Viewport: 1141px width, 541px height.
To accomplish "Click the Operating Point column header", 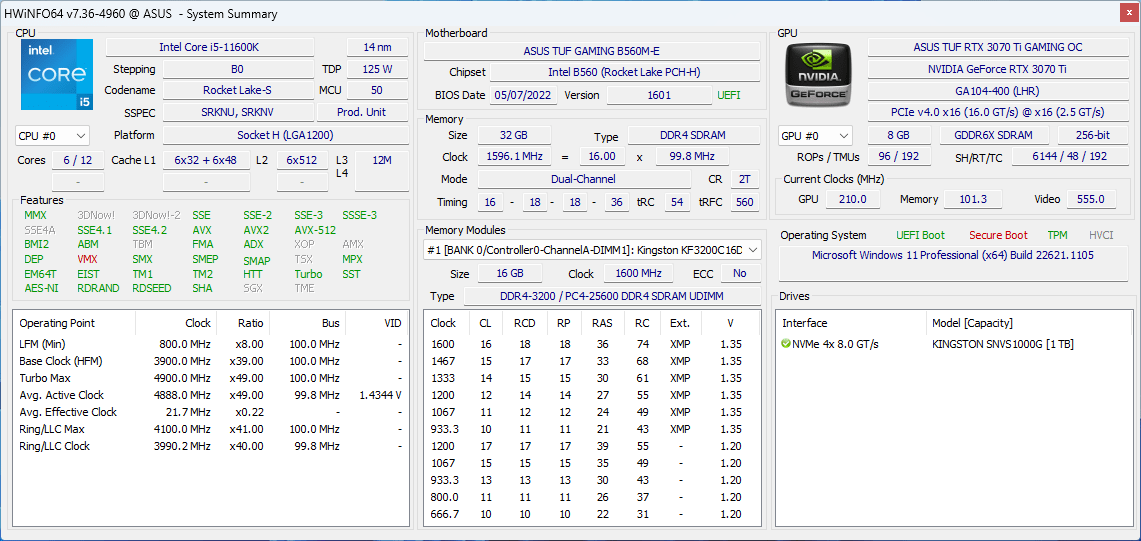I will pyautogui.click(x=57, y=323).
